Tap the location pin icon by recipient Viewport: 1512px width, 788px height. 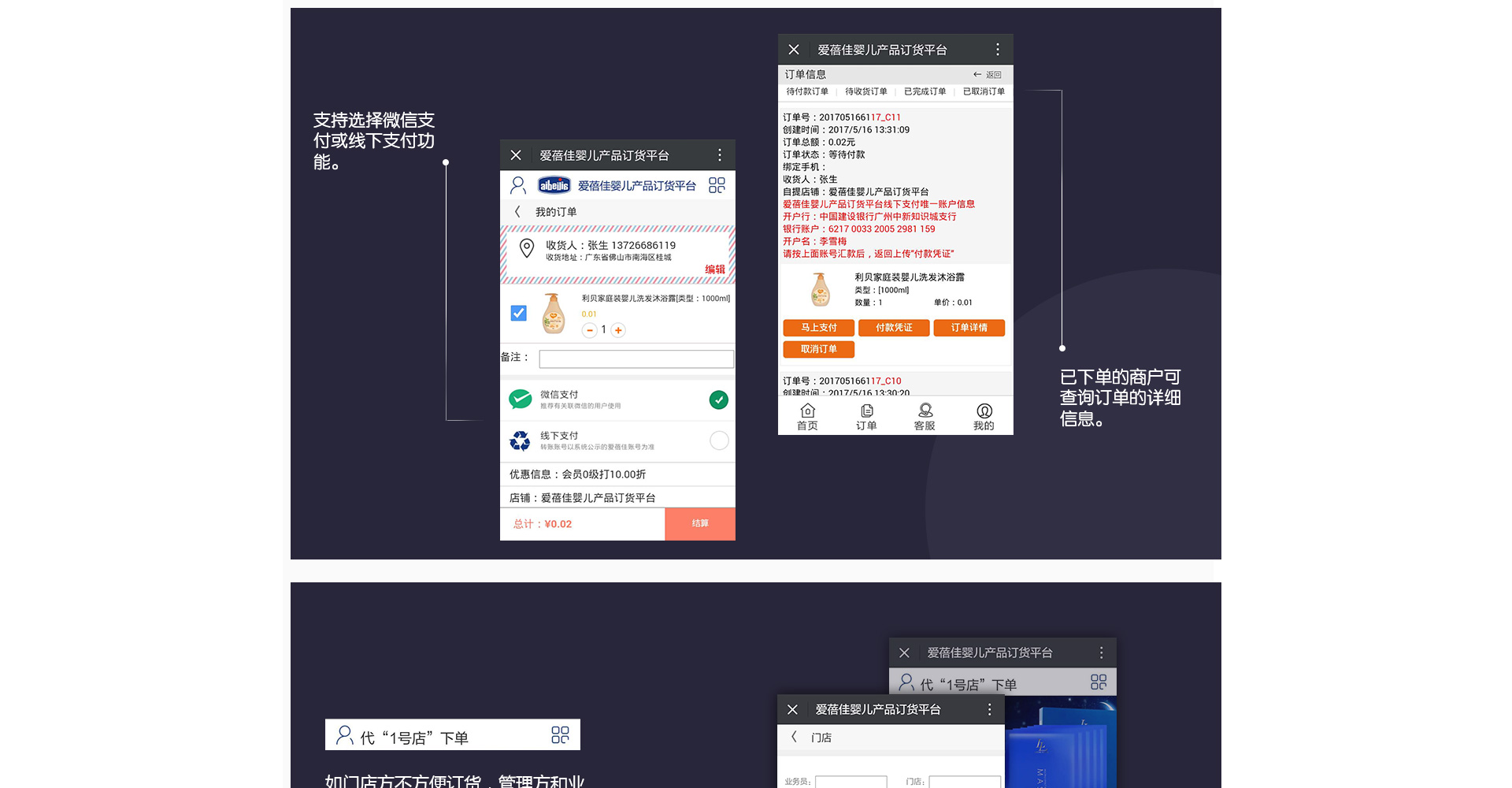click(x=527, y=249)
